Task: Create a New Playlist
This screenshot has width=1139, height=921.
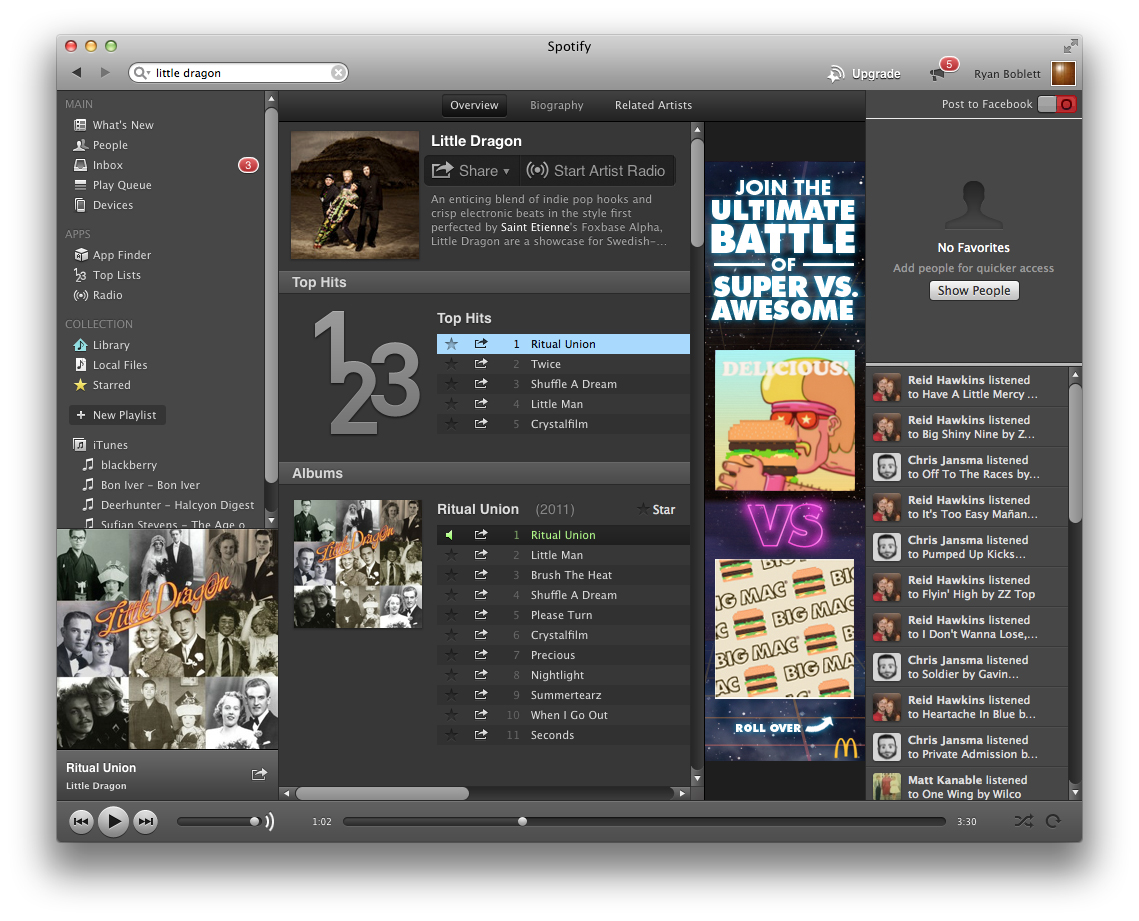Action: 117,415
